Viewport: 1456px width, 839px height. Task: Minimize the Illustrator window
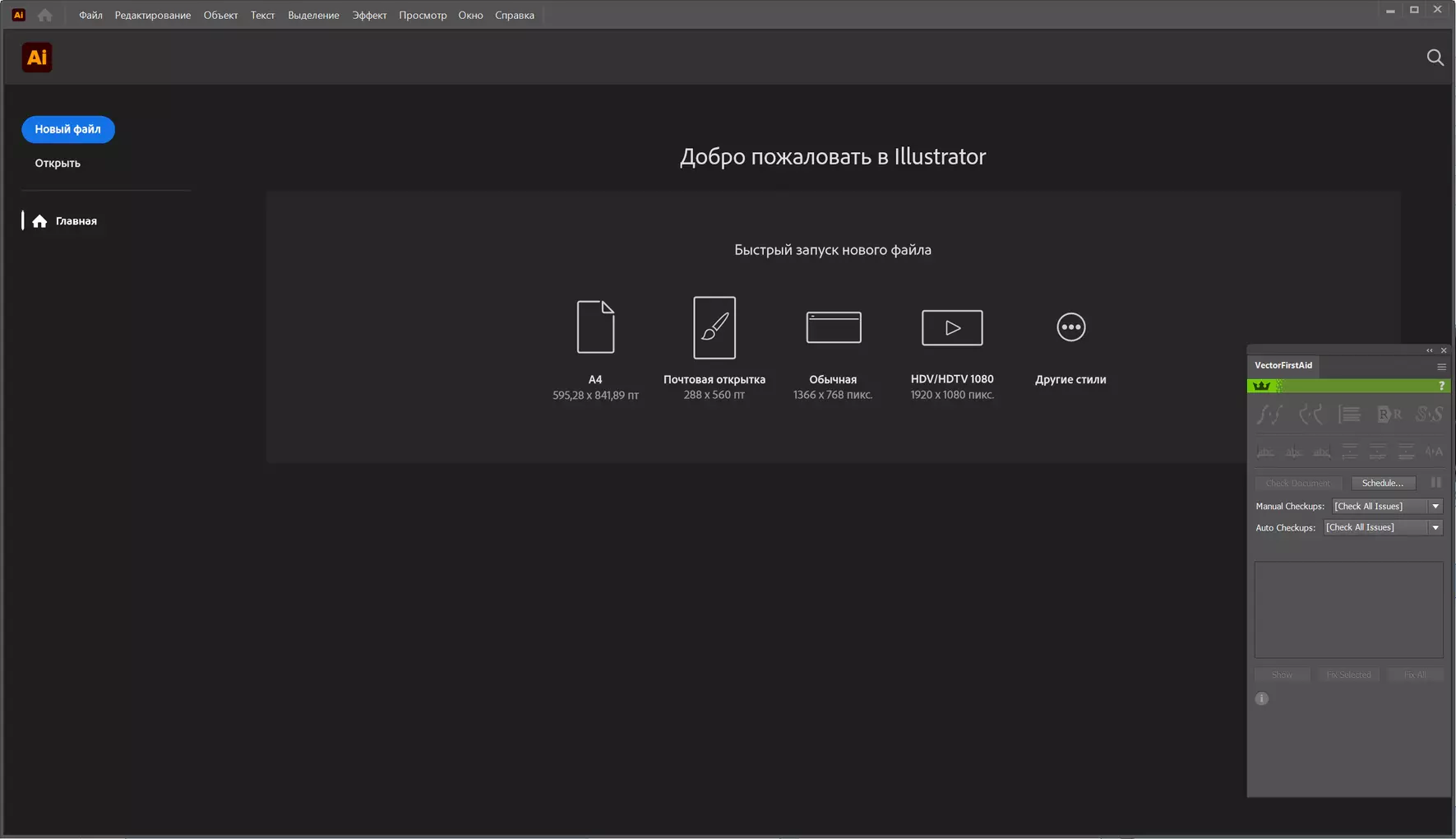tap(1390, 10)
